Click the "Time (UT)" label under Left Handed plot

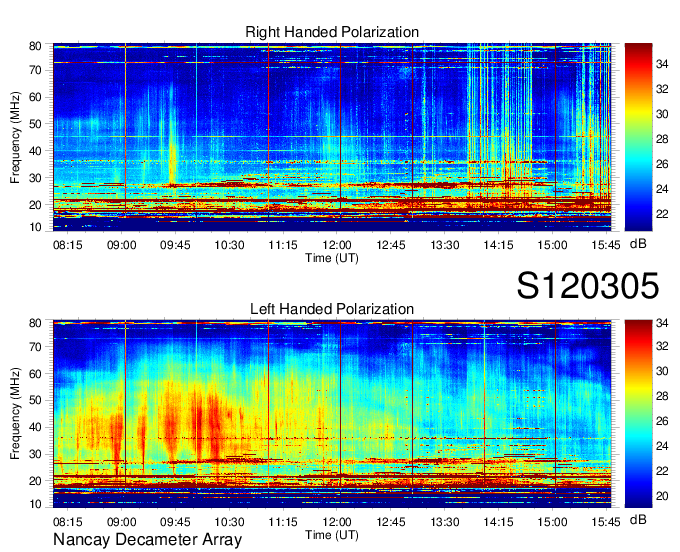tap(332, 535)
